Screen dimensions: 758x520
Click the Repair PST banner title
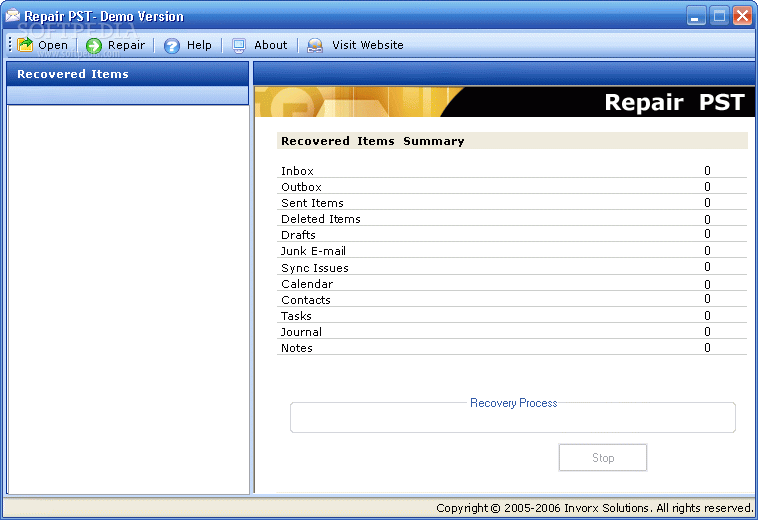[674, 102]
